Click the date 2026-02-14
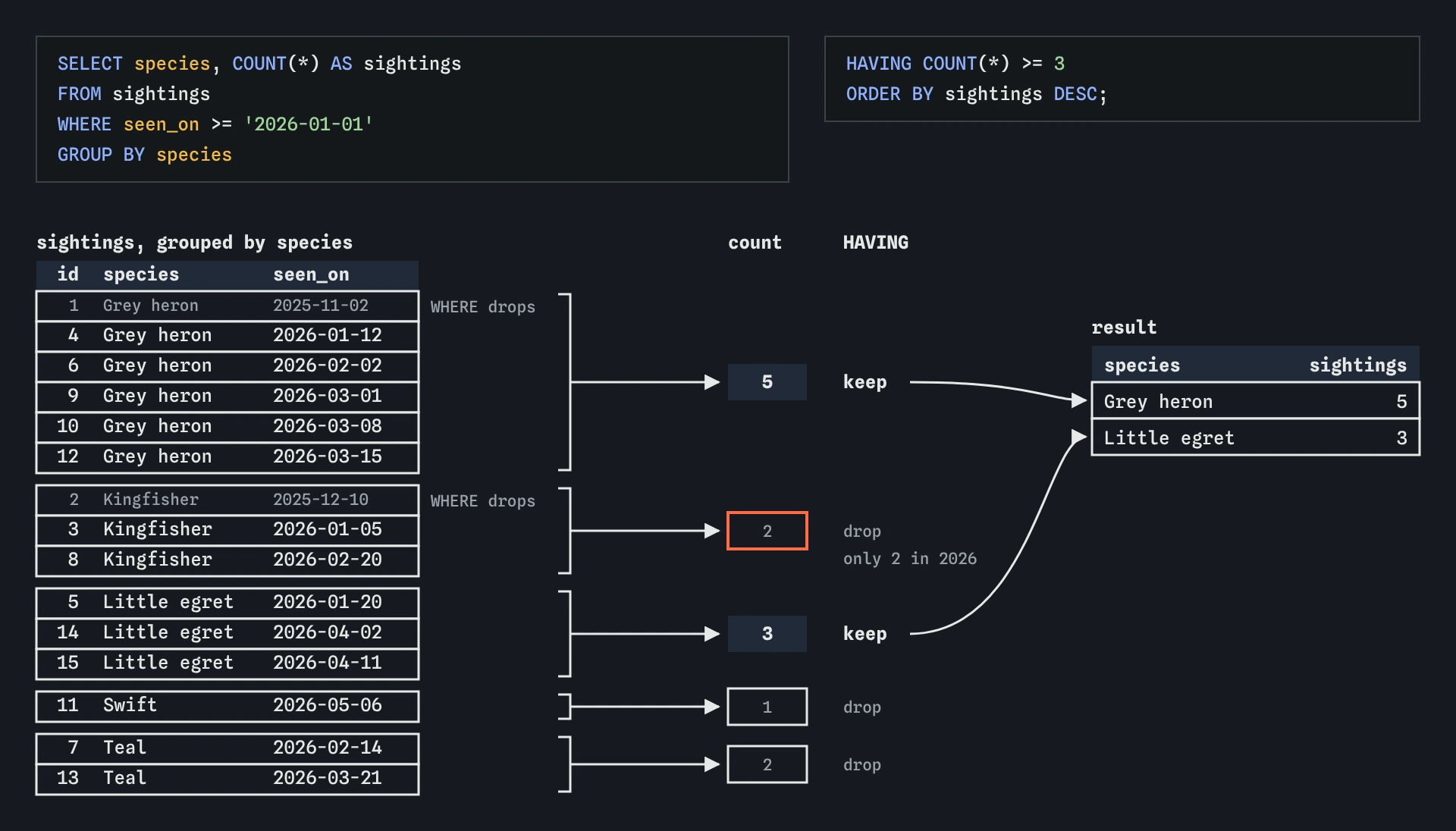Screen dimensions: 1456x831 pos(327,748)
